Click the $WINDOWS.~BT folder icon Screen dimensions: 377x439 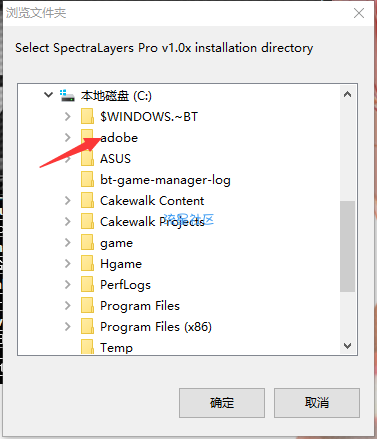coord(87,117)
